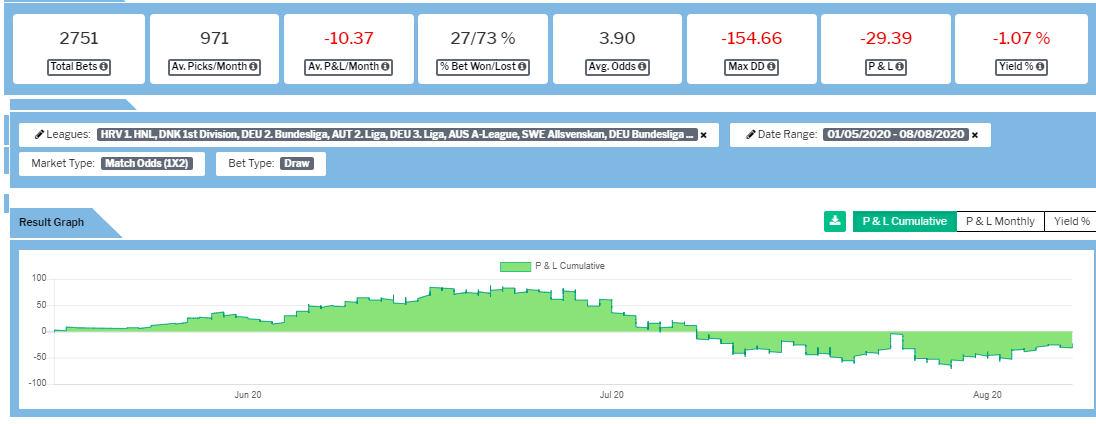Click the pencil icon next to Date Range
The image size is (1096, 424).
coord(750,135)
